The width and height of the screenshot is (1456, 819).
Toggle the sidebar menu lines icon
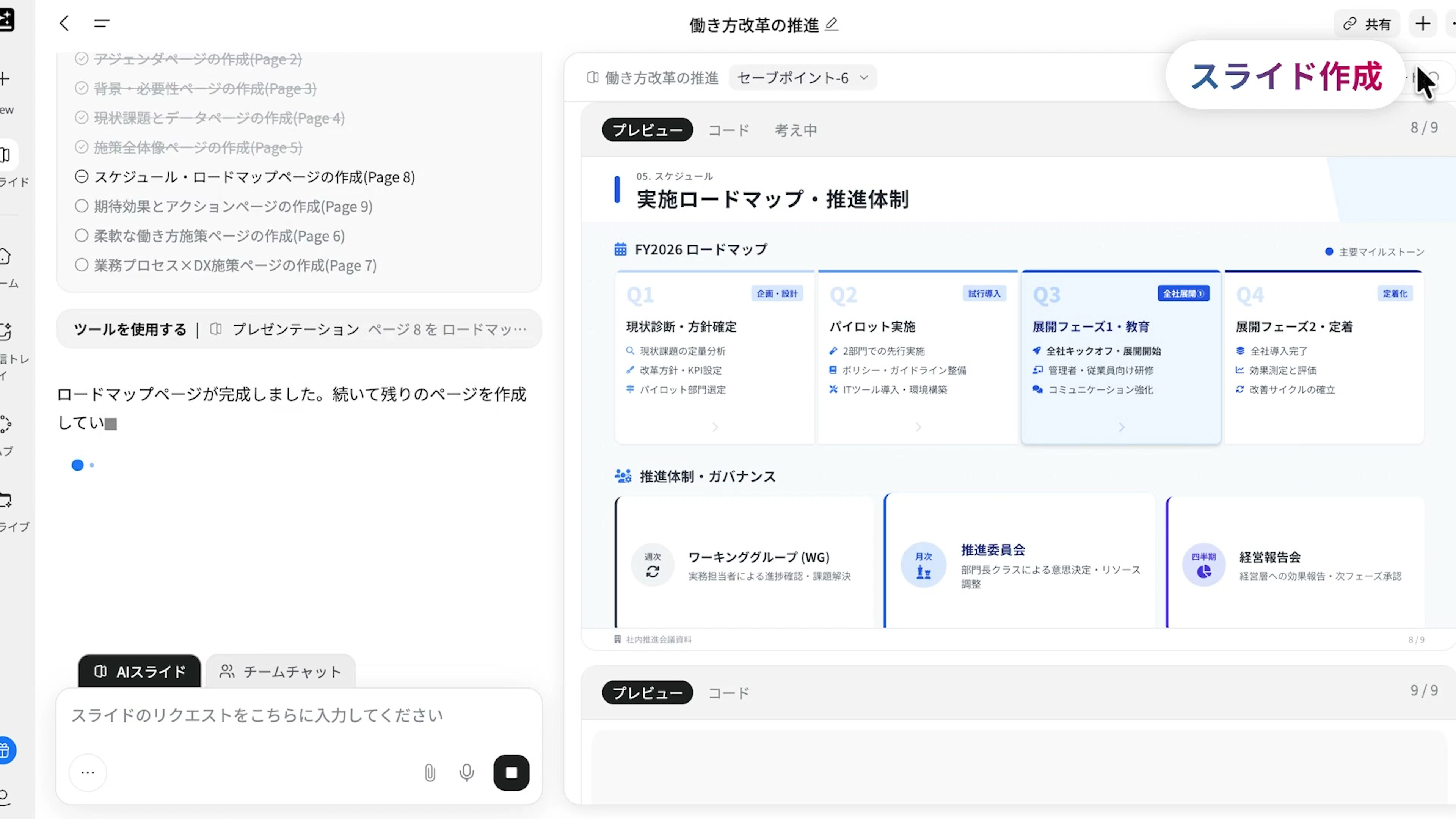tap(102, 23)
